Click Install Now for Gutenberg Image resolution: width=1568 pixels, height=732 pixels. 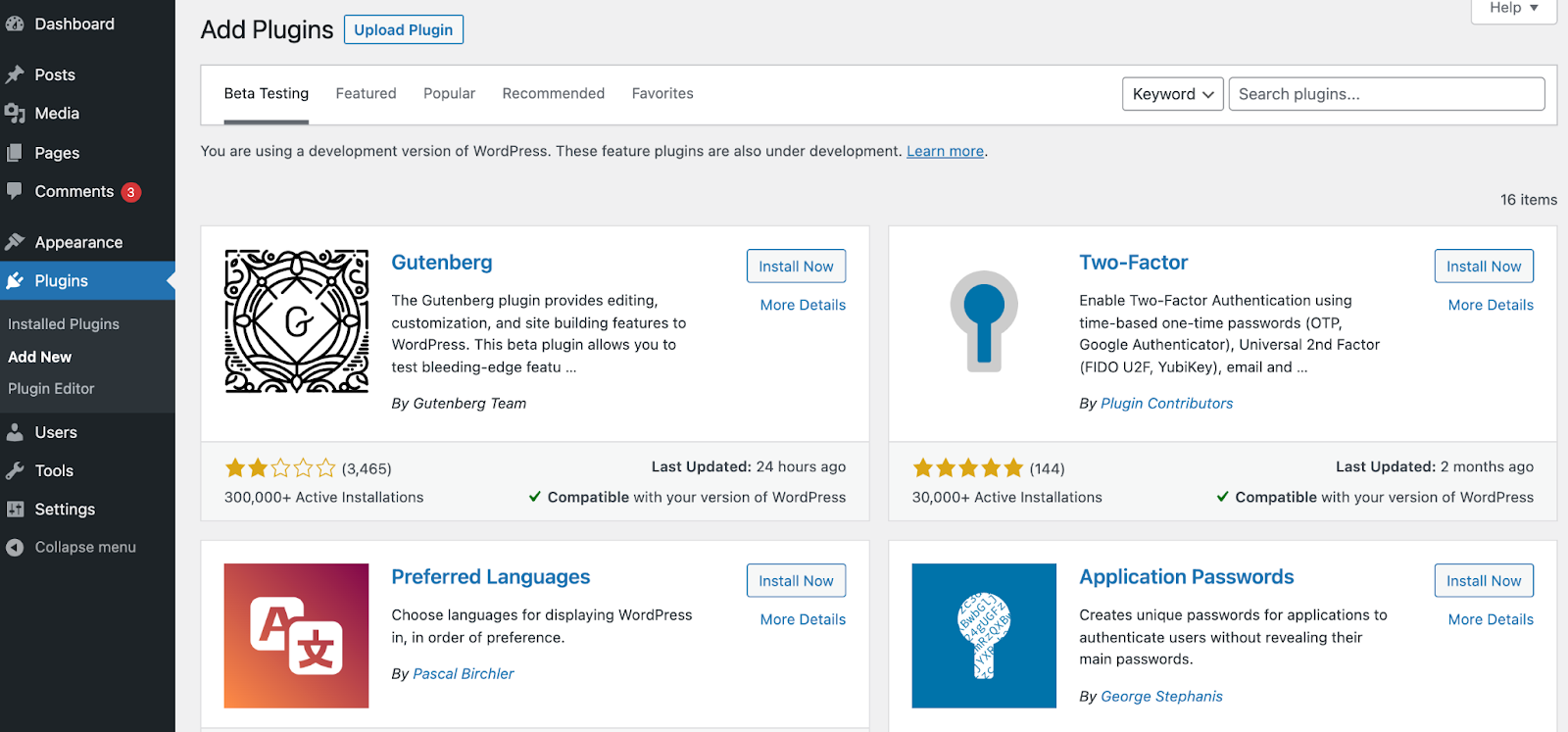(796, 267)
